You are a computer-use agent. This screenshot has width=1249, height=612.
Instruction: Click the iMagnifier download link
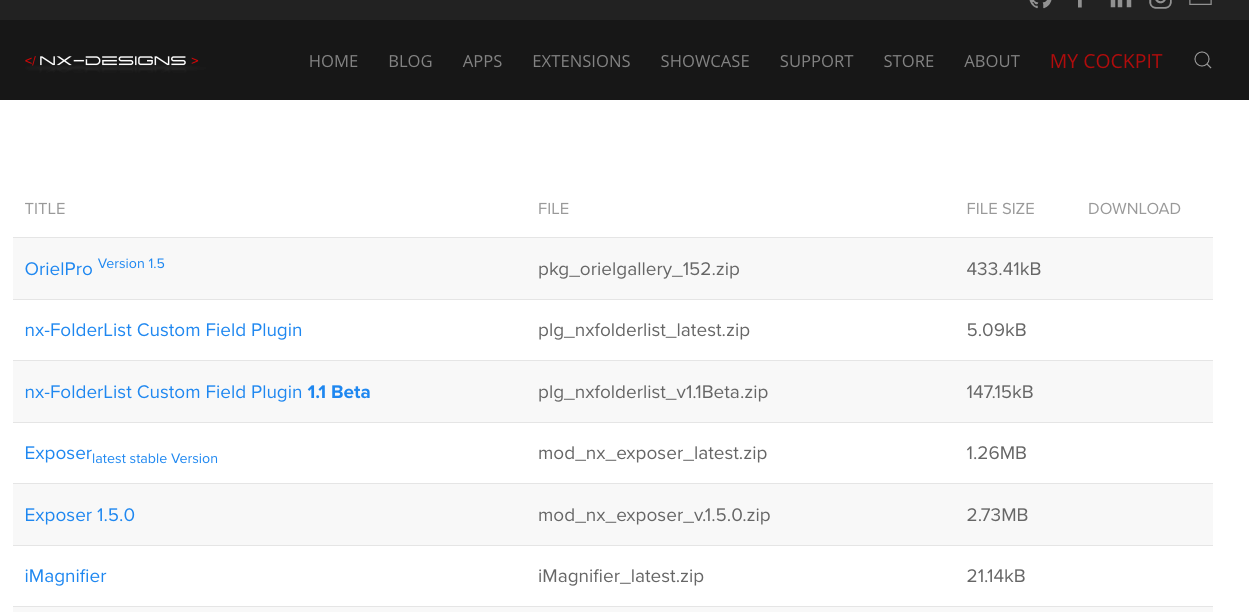point(65,576)
